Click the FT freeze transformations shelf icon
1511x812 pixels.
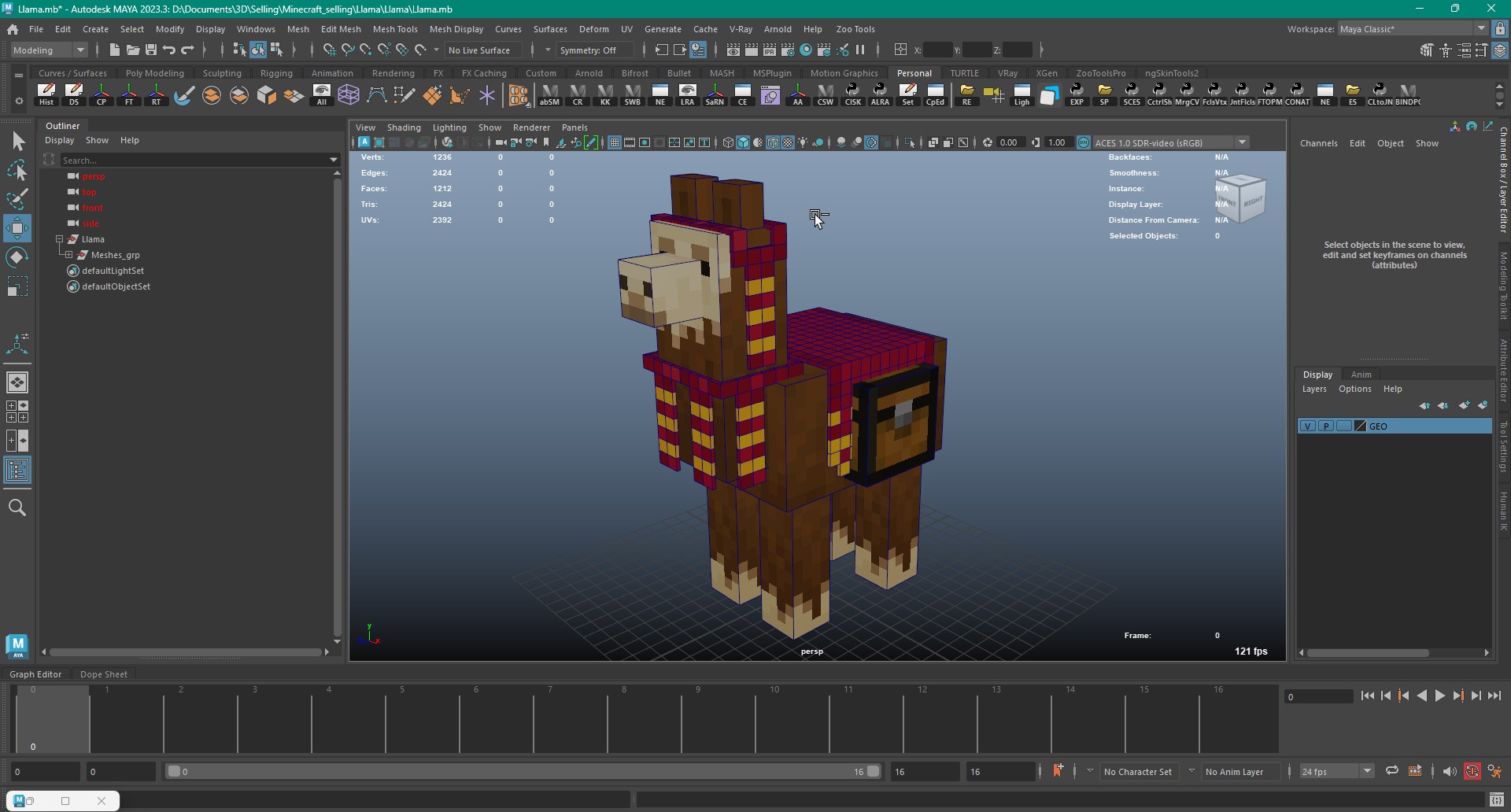coord(129,94)
